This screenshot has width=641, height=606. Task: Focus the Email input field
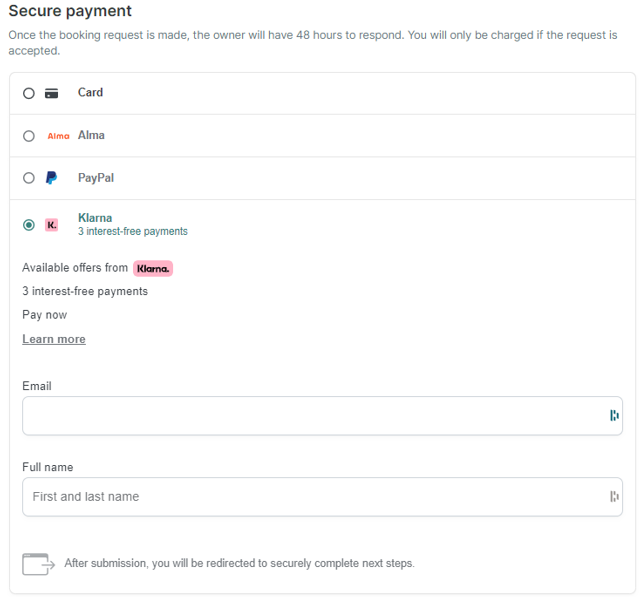coord(322,416)
